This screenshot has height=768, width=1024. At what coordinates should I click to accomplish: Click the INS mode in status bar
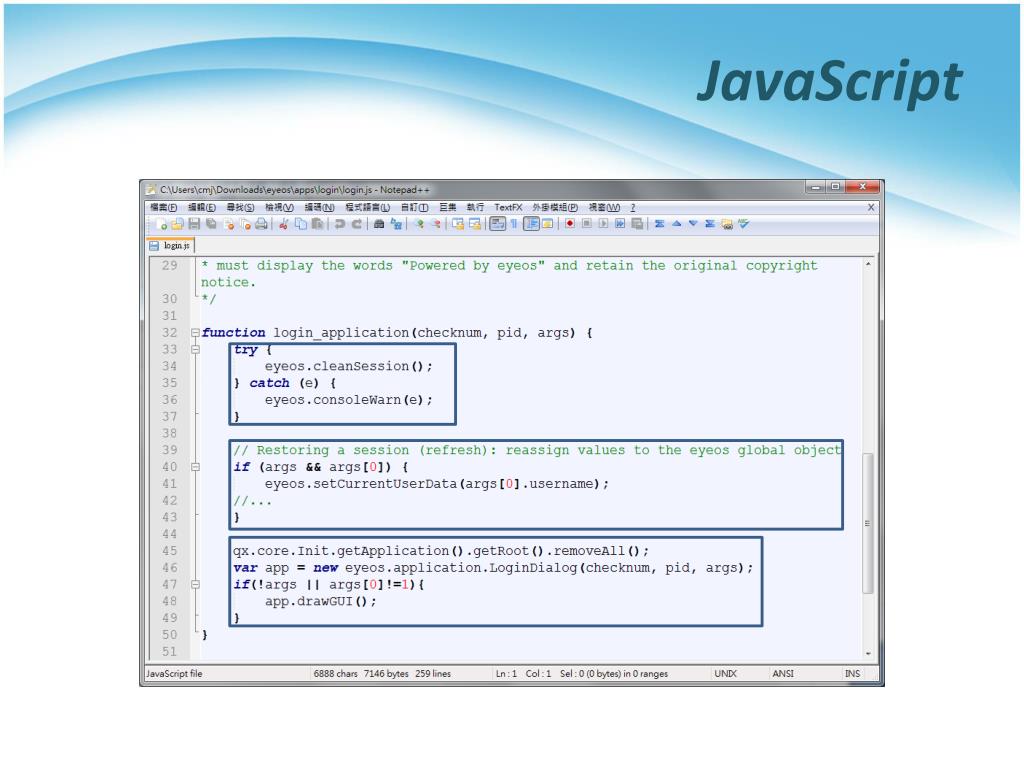tap(852, 673)
